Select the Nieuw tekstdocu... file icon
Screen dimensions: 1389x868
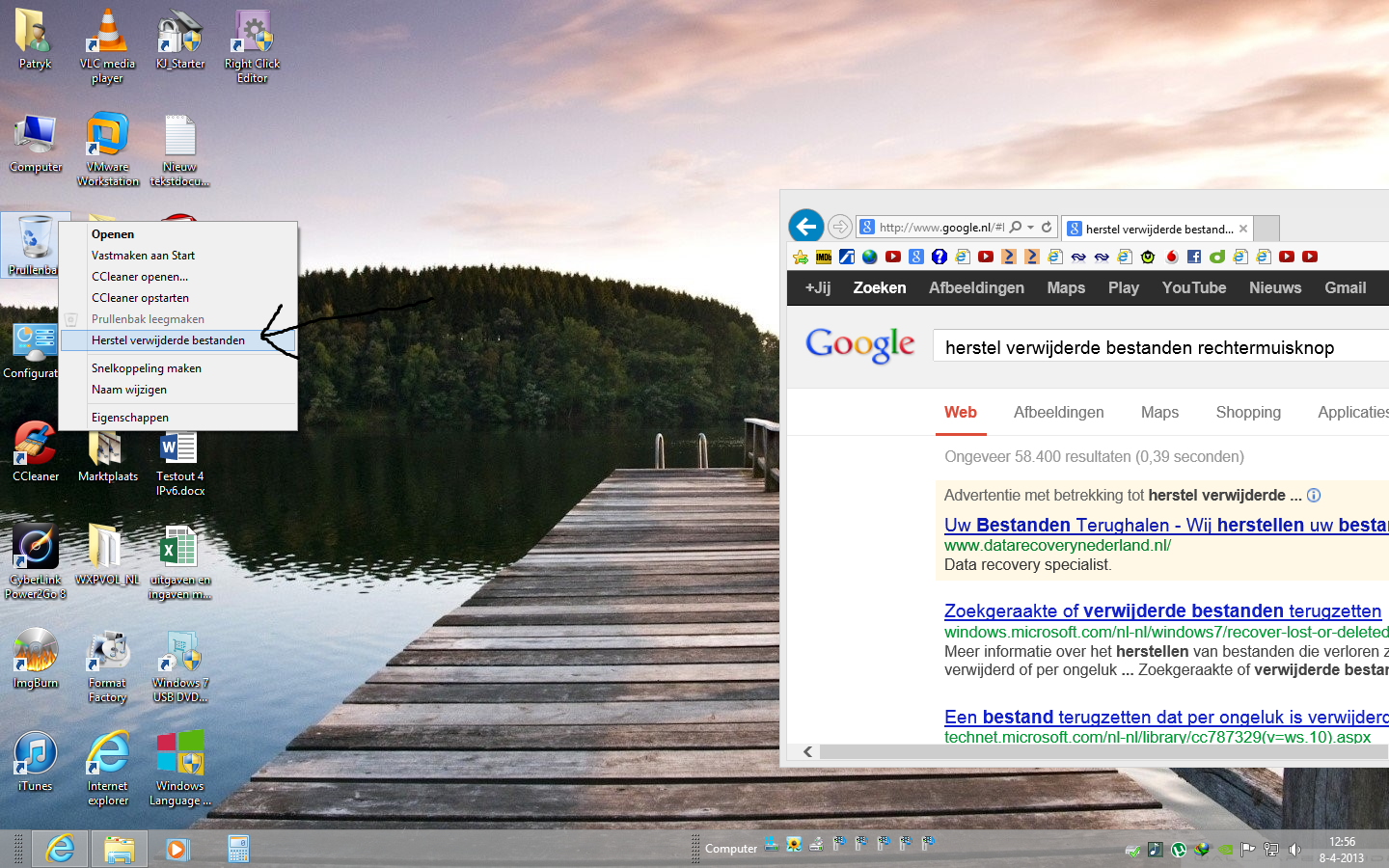(180, 149)
